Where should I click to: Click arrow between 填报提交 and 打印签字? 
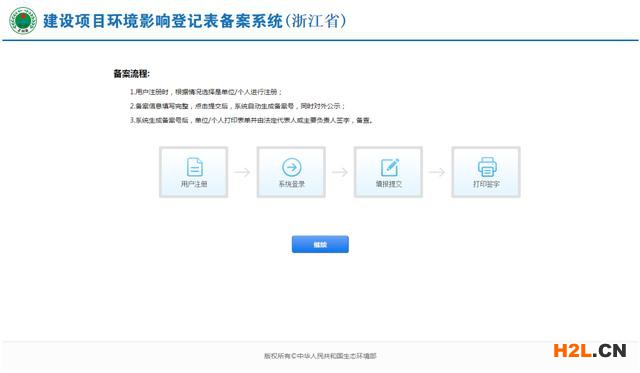click(437, 172)
